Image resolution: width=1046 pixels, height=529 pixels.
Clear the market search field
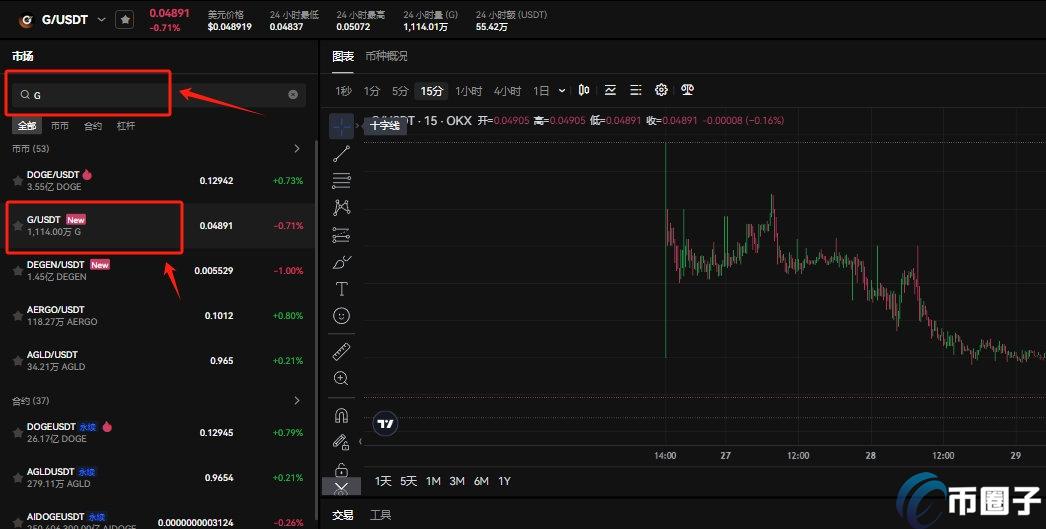click(293, 95)
